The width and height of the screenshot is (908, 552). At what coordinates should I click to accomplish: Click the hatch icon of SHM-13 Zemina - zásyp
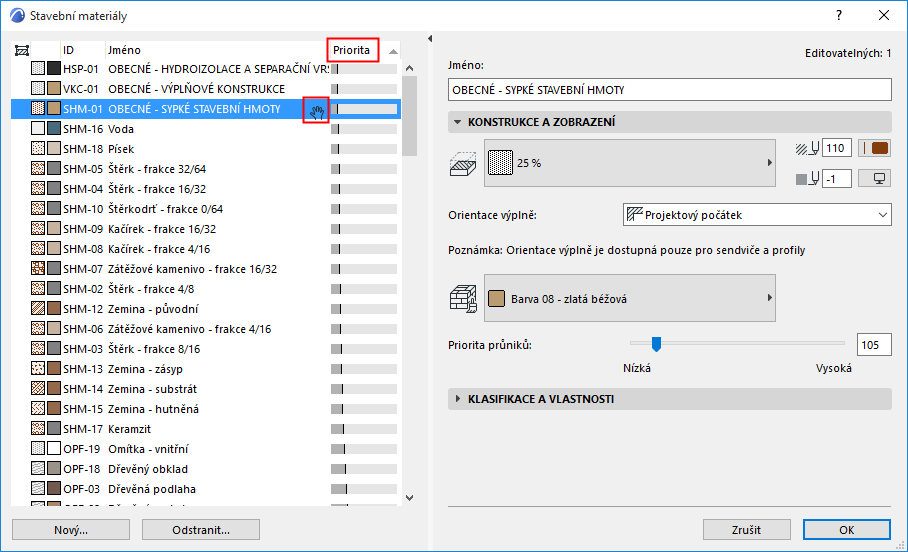38,369
